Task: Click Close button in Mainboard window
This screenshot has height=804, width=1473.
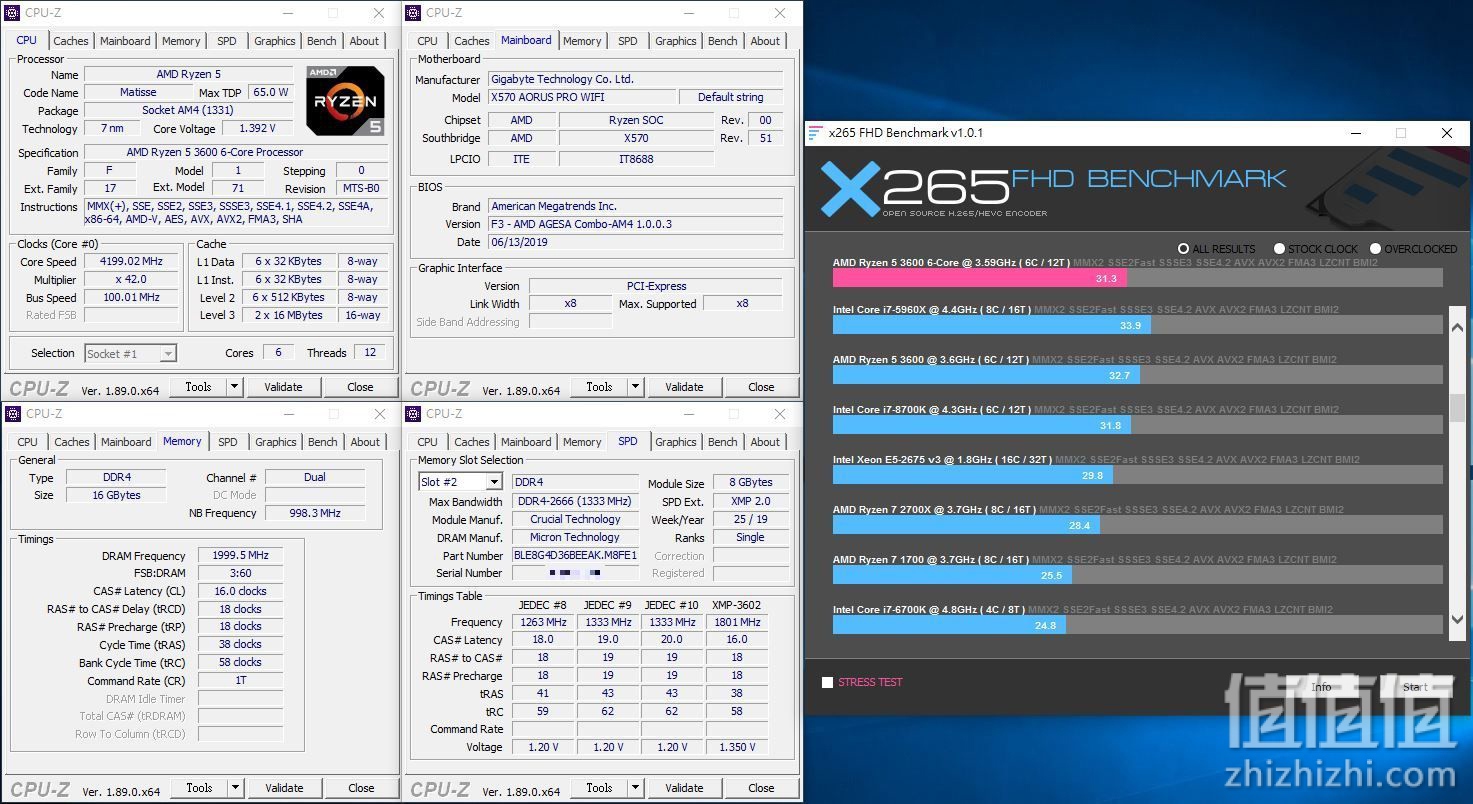Action: click(761, 387)
